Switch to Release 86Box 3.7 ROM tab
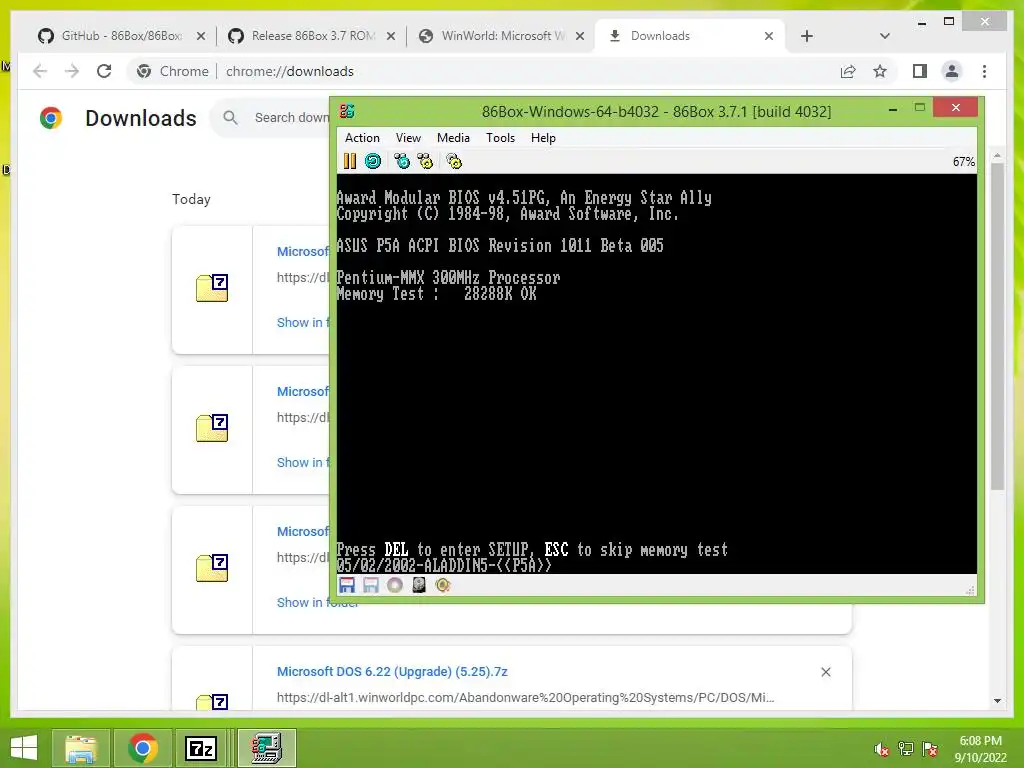This screenshot has width=1024, height=768. pyautogui.click(x=312, y=36)
